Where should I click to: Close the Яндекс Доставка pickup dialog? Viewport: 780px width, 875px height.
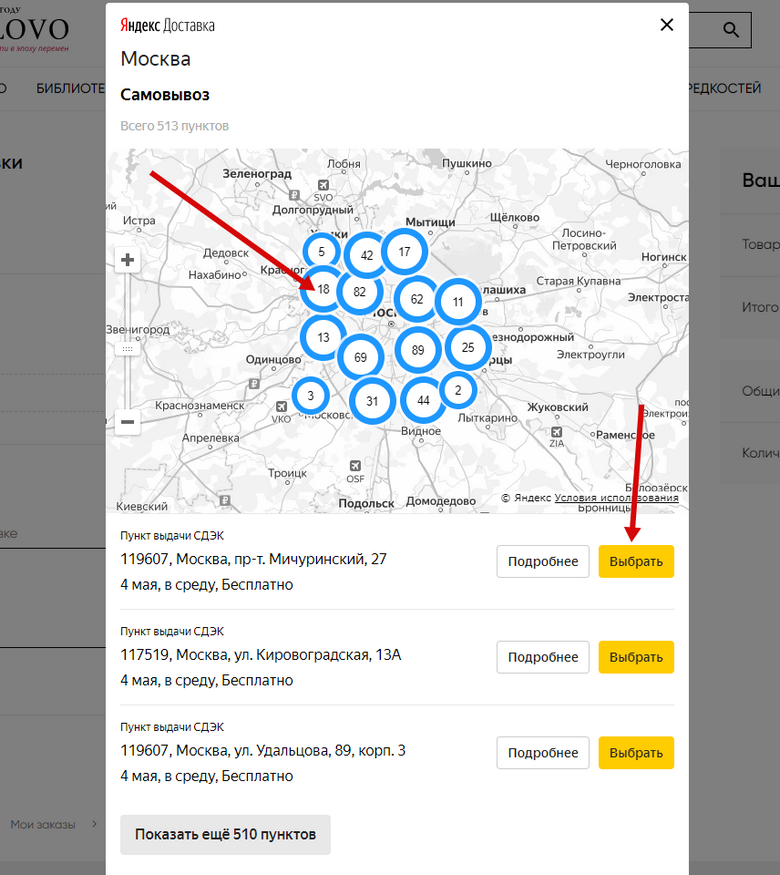tap(667, 25)
